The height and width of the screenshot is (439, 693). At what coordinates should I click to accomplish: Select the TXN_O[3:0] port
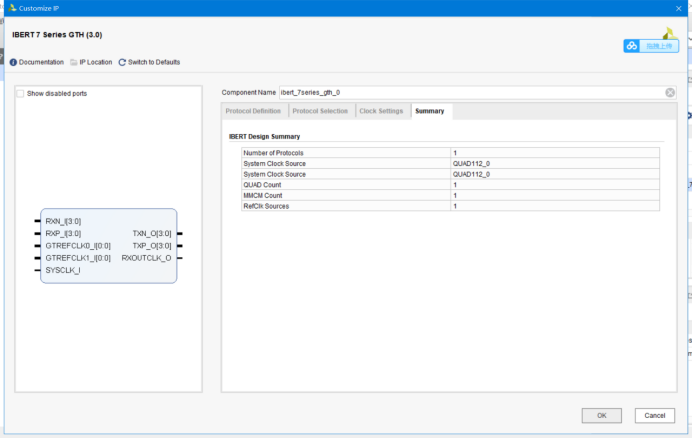click(x=152, y=233)
